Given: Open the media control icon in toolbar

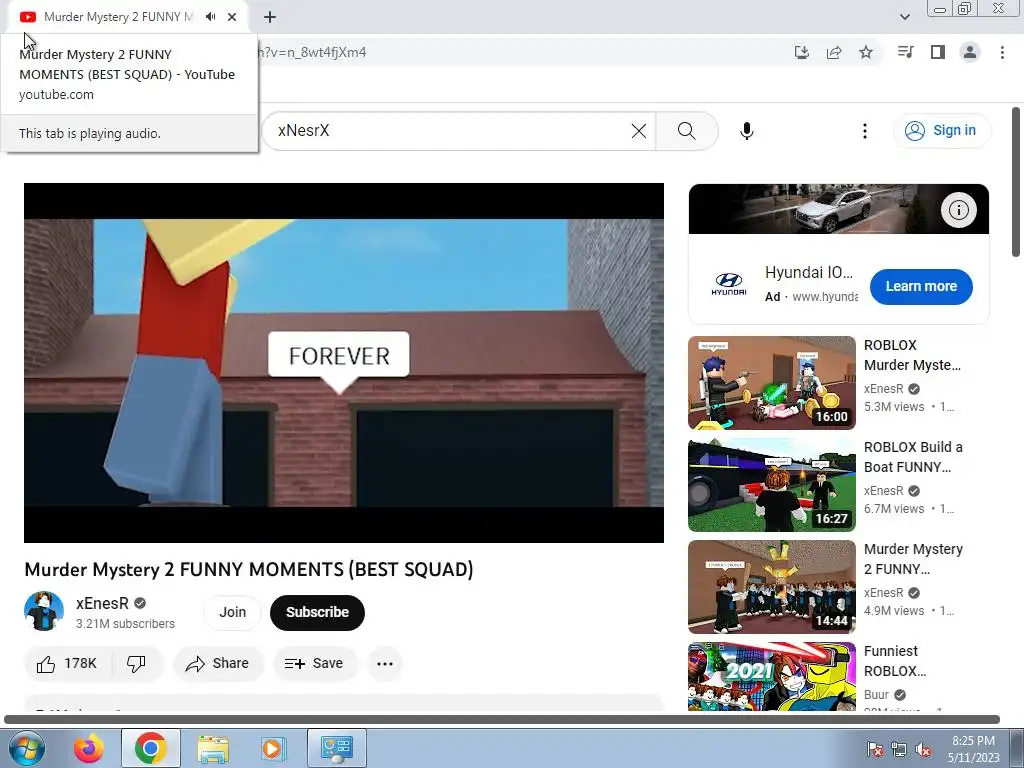Looking at the screenshot, I should 905,52.
